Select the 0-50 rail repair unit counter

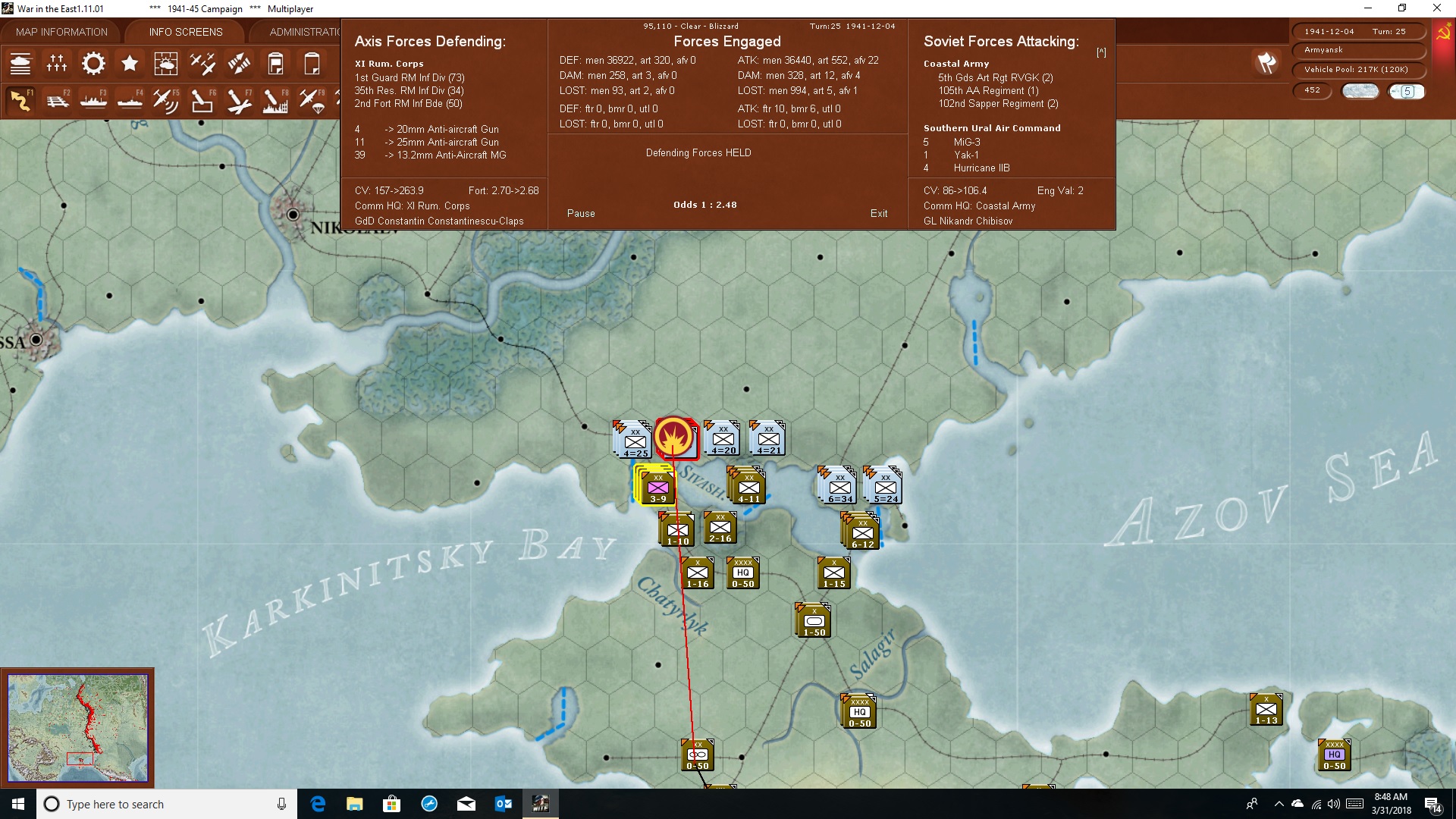point(697,755)
